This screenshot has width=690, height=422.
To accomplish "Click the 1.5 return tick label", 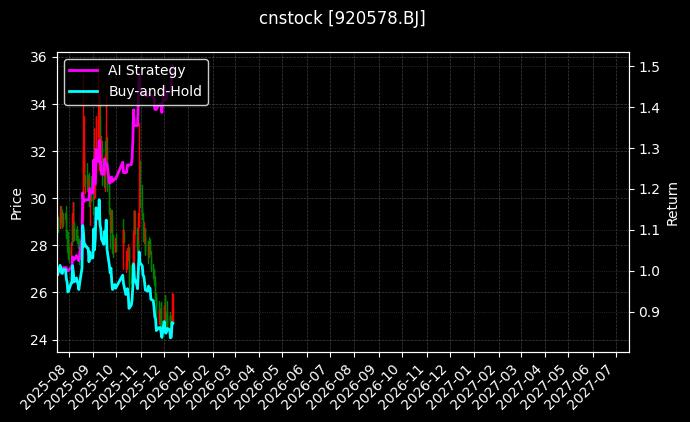I will (x=647, y=66).
